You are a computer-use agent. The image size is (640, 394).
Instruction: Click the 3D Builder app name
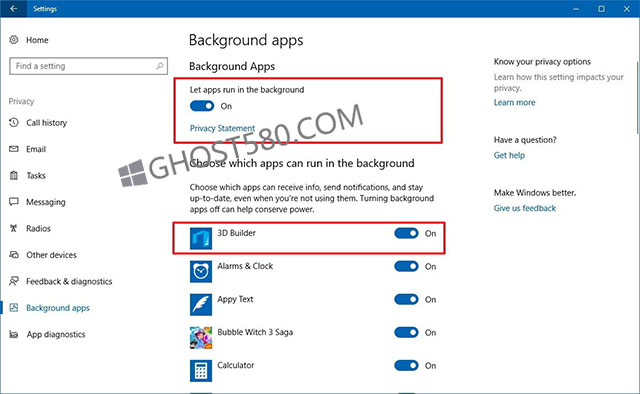click(236, 233)
